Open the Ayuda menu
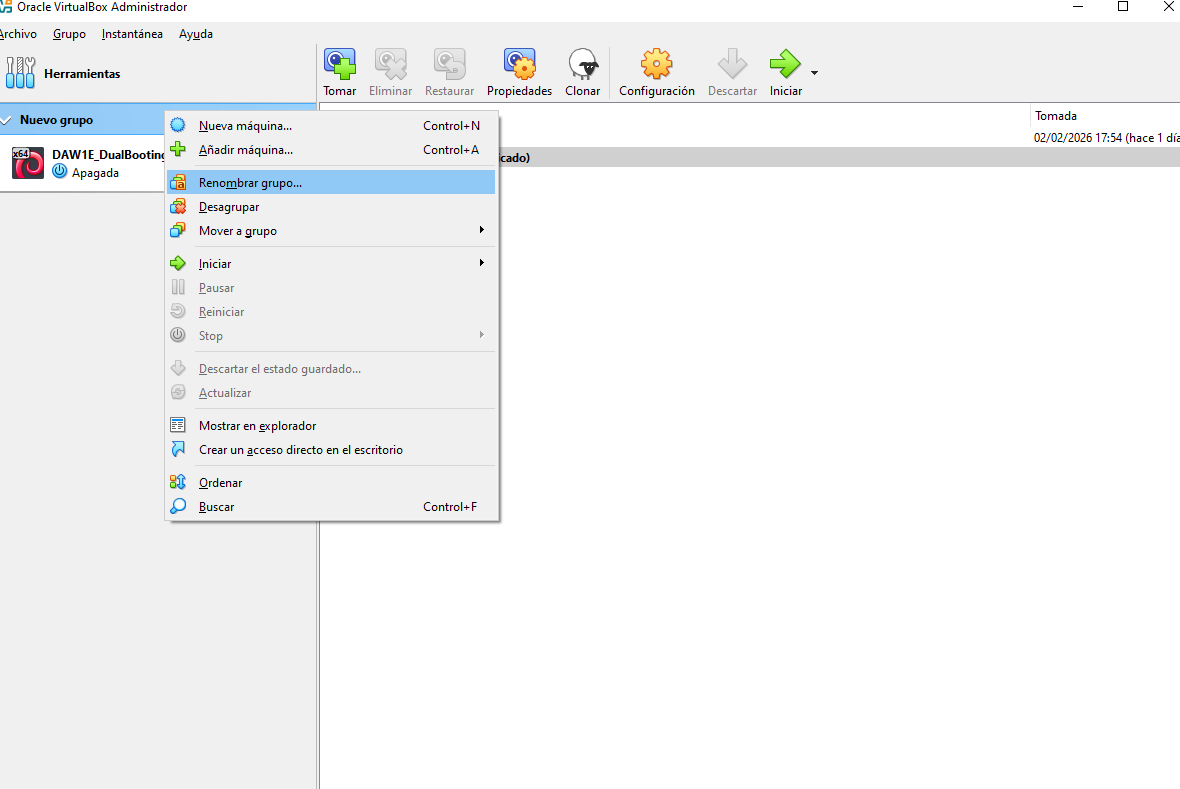The height and width of the screenshot is (789, 1180). (x=196, y=34)
